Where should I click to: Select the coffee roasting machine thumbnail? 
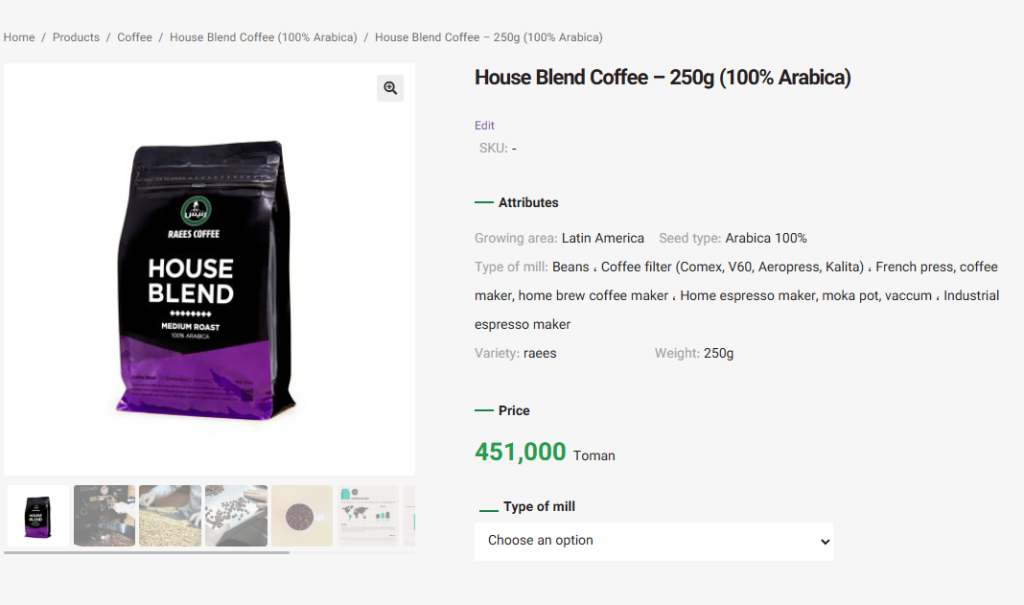(x=104, y=515)
